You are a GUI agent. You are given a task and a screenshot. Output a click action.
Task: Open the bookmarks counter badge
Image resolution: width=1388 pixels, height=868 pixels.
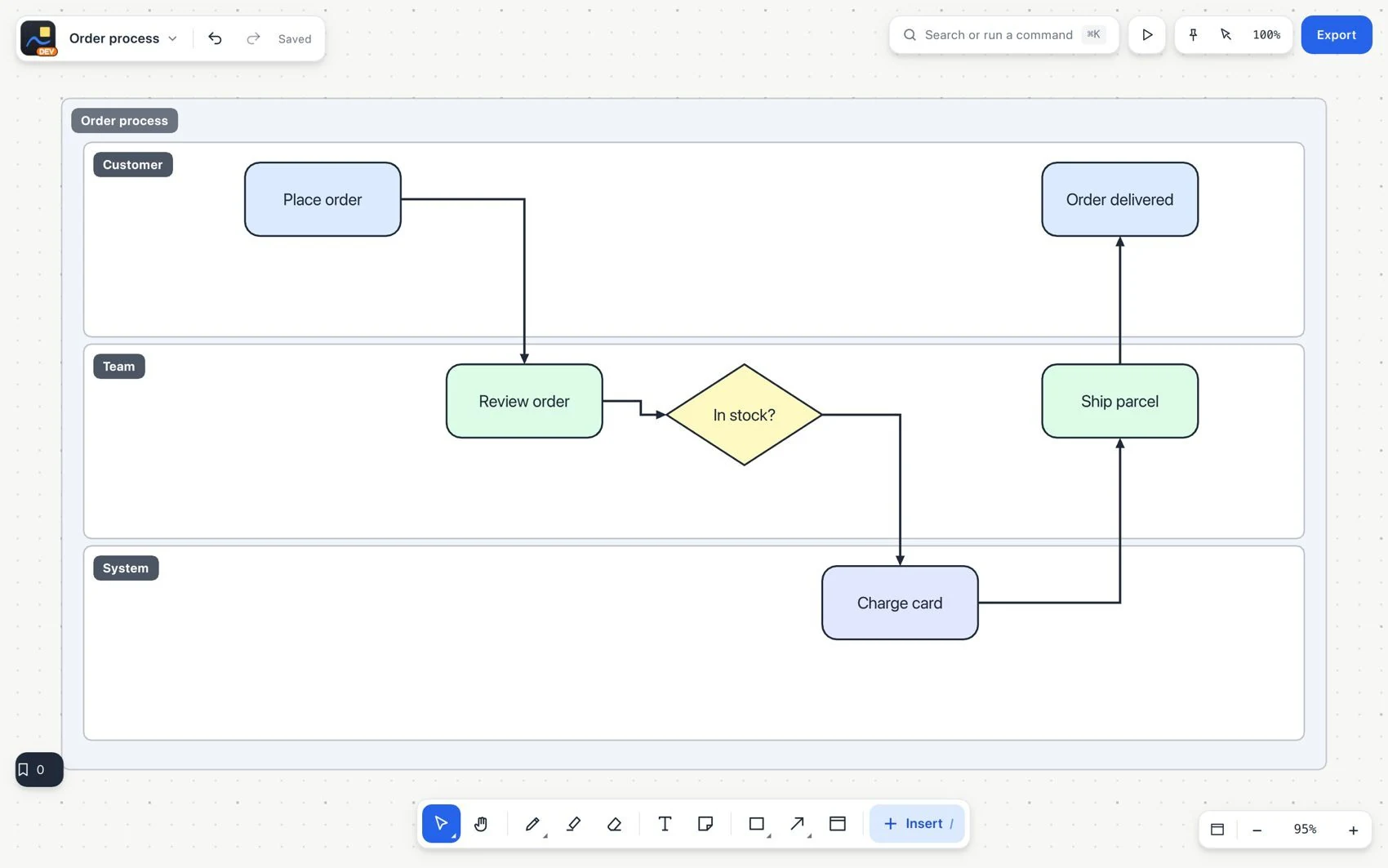pos(39,769)
